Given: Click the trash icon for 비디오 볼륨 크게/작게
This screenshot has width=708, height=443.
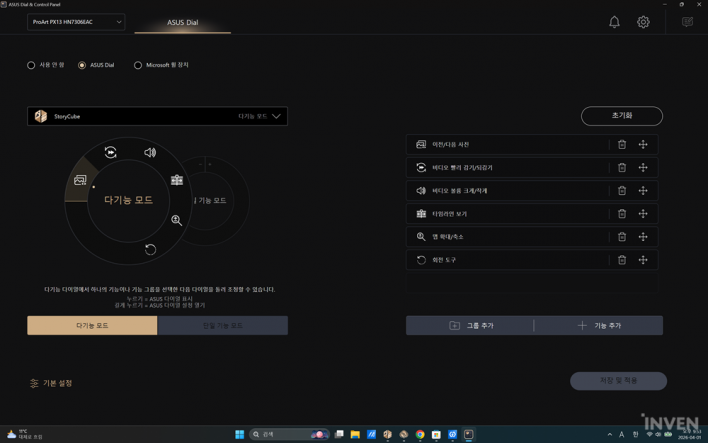Looking at the screenshot, I should (622, 191).
